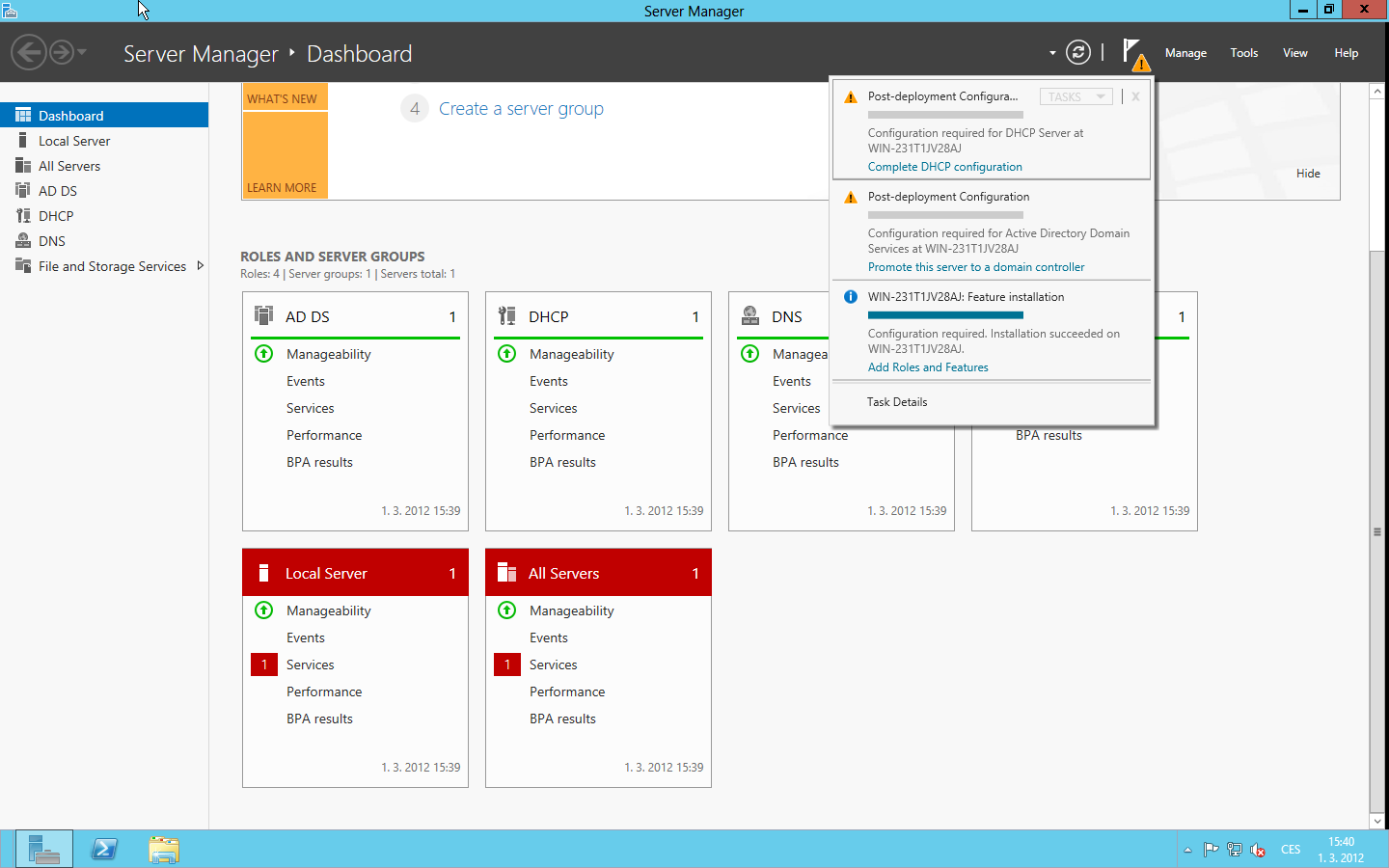1389x868 pixels.
Task: Expand File and Storage Services arrow
Action: (x=200, y=265)
